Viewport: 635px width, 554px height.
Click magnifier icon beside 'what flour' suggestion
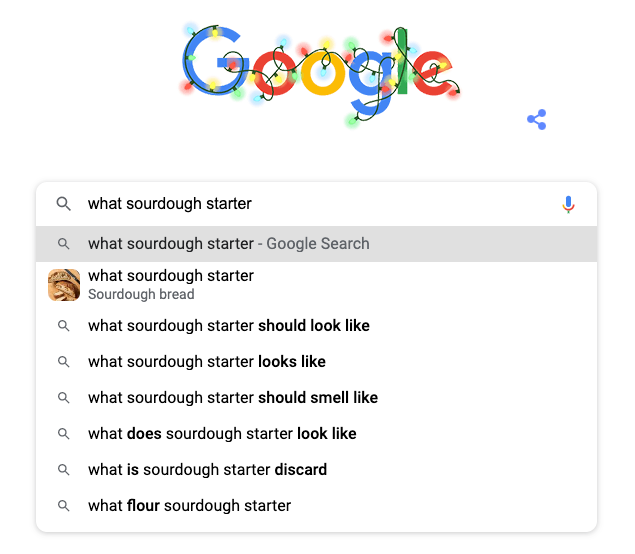point(63,506)
